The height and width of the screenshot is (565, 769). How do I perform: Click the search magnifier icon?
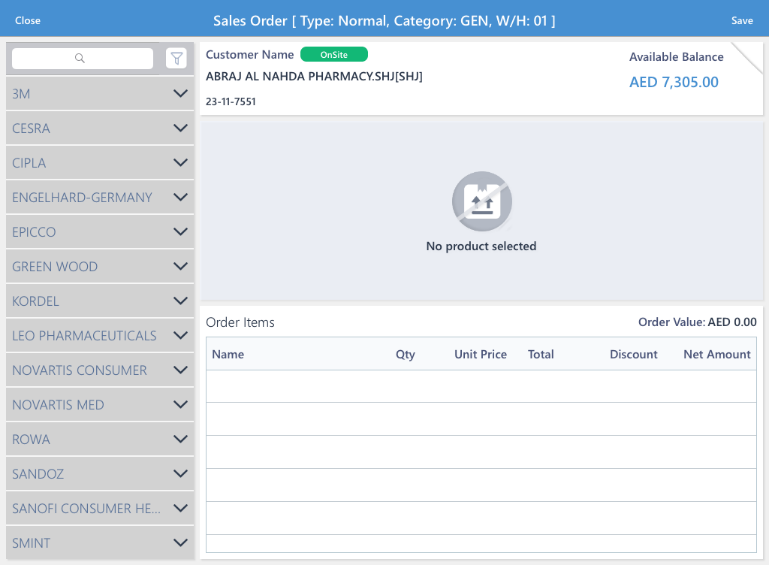[x=79, y=58]
